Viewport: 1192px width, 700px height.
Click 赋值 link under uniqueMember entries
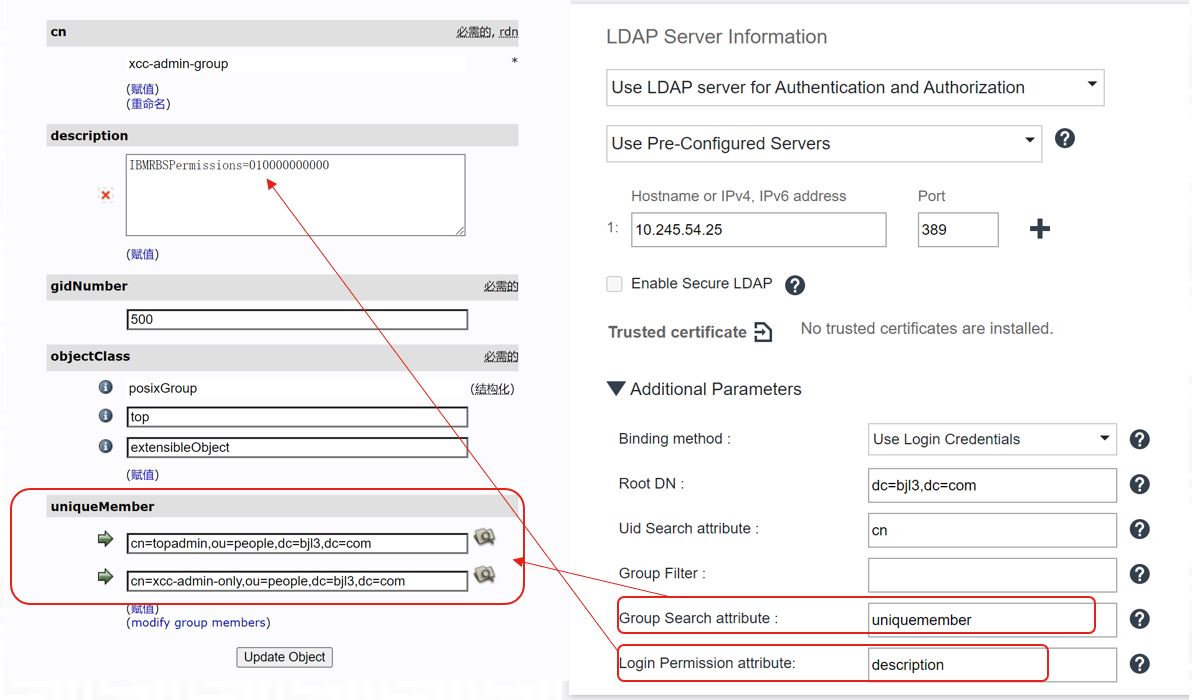pyautogui.click(x=142, y=609)
